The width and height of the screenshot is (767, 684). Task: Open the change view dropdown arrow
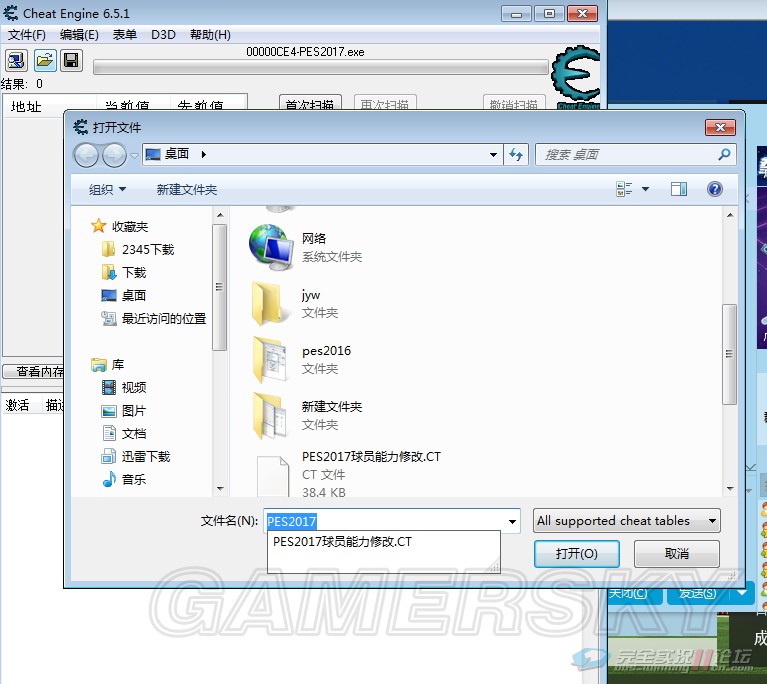click(x=645, y=189)
